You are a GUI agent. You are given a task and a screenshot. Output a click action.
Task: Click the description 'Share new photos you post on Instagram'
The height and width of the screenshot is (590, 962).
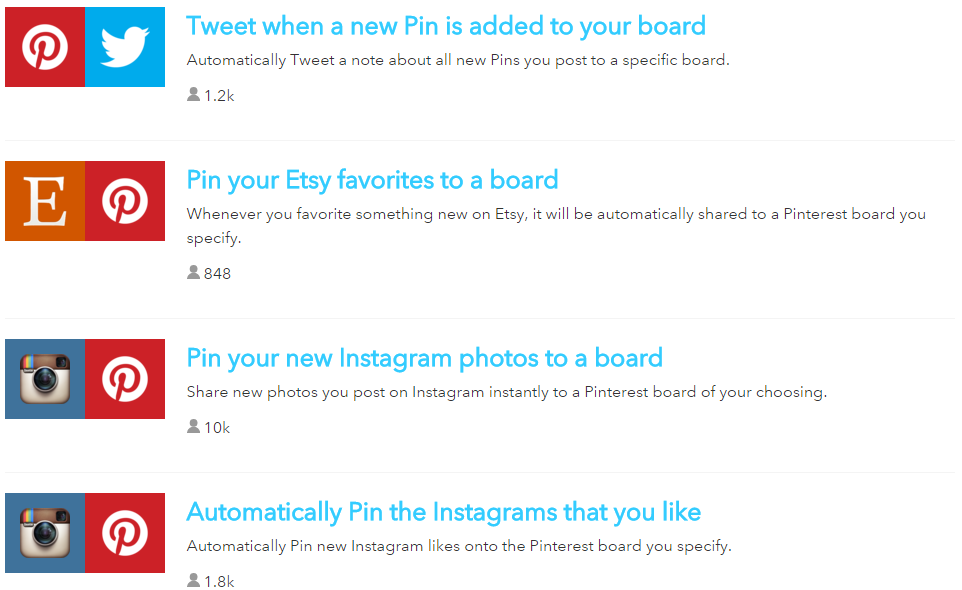[507, 392]
